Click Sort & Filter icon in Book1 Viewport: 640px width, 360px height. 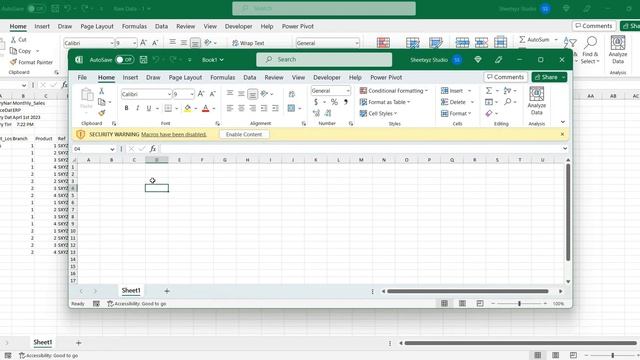(507, 91)
